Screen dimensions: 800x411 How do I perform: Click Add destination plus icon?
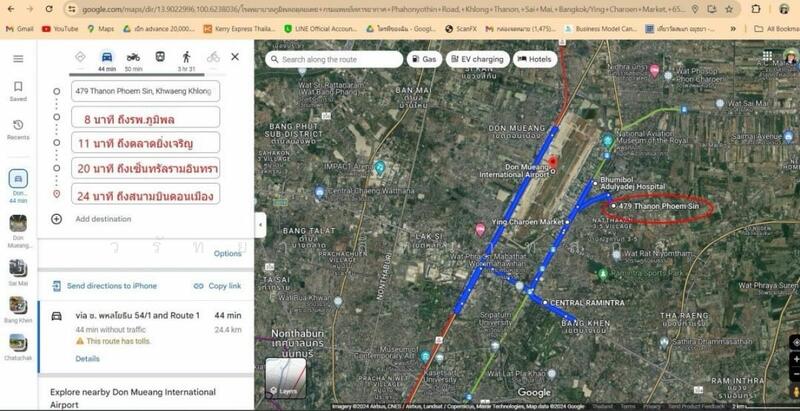[56, 218]
